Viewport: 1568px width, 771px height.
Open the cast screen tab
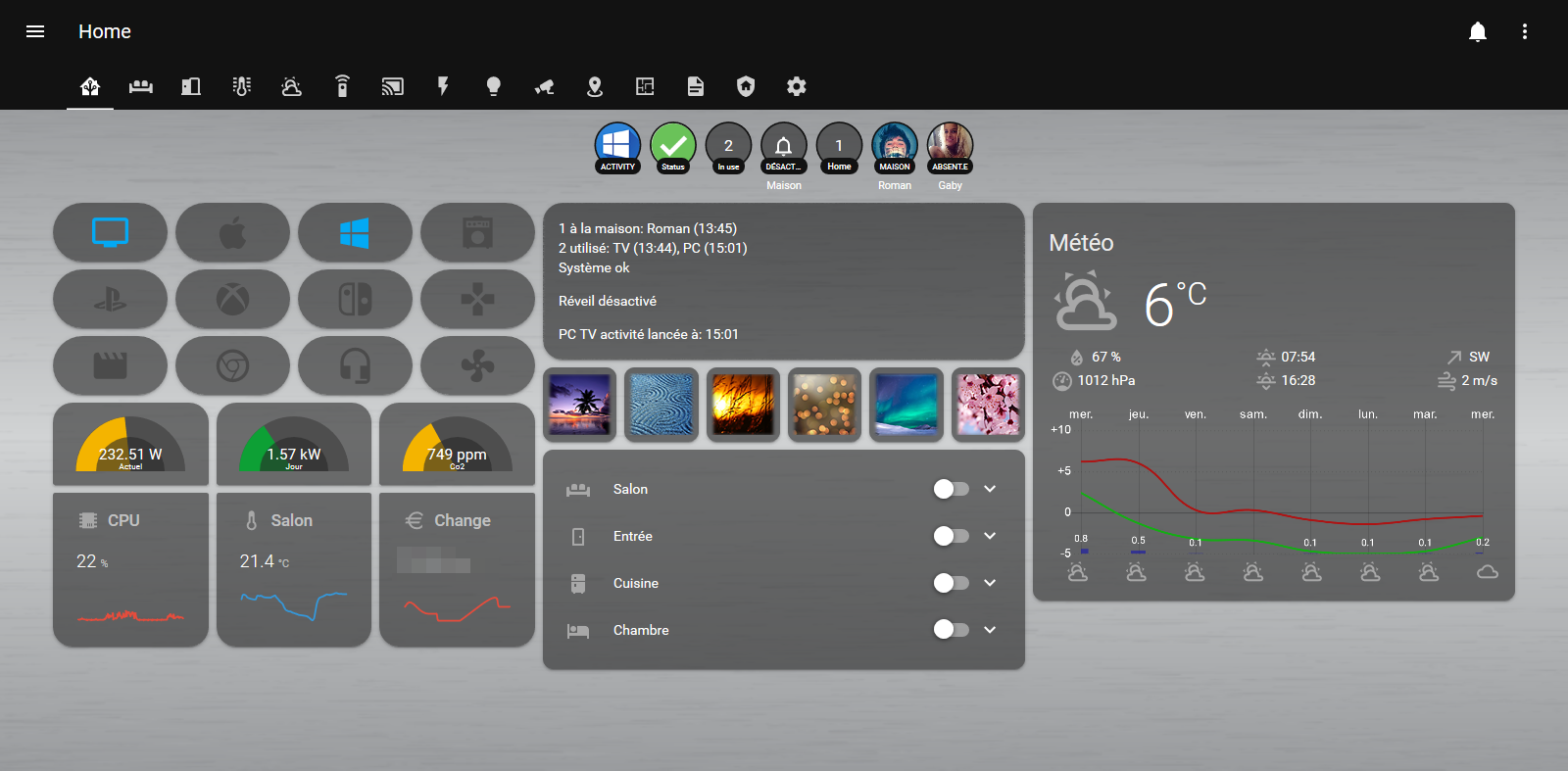393,86
